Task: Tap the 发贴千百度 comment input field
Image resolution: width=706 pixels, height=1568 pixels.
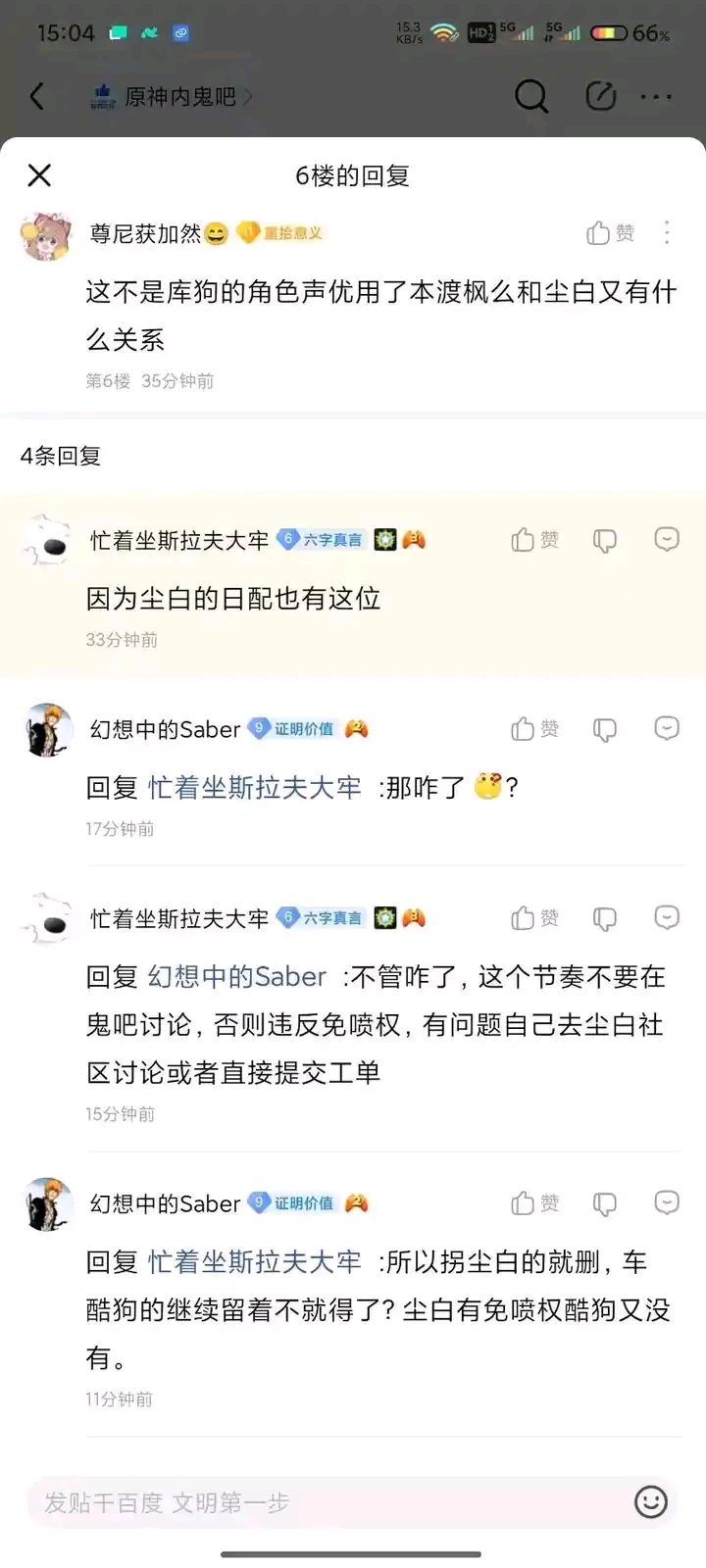Action: pyautogui.click(x=324, y=1502)
